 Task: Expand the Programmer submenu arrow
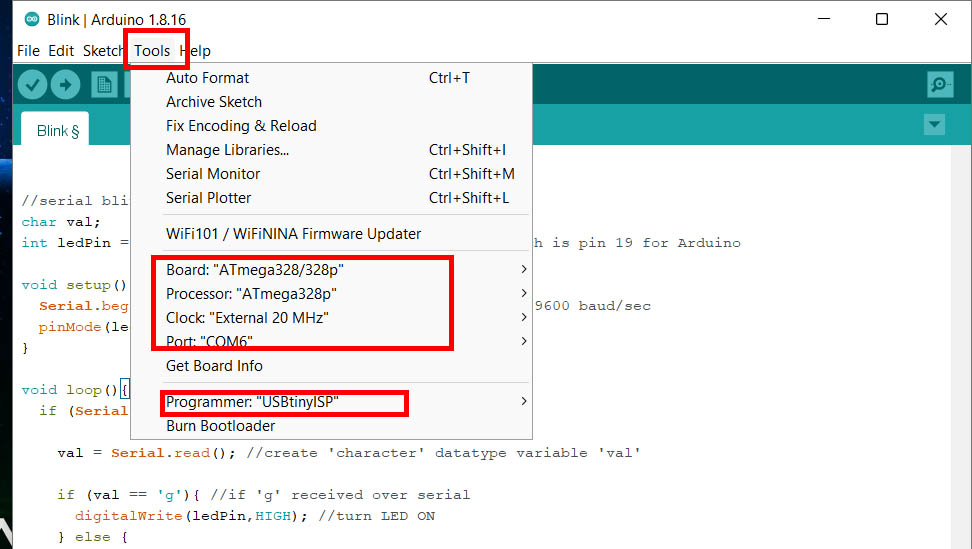(524, 402)
